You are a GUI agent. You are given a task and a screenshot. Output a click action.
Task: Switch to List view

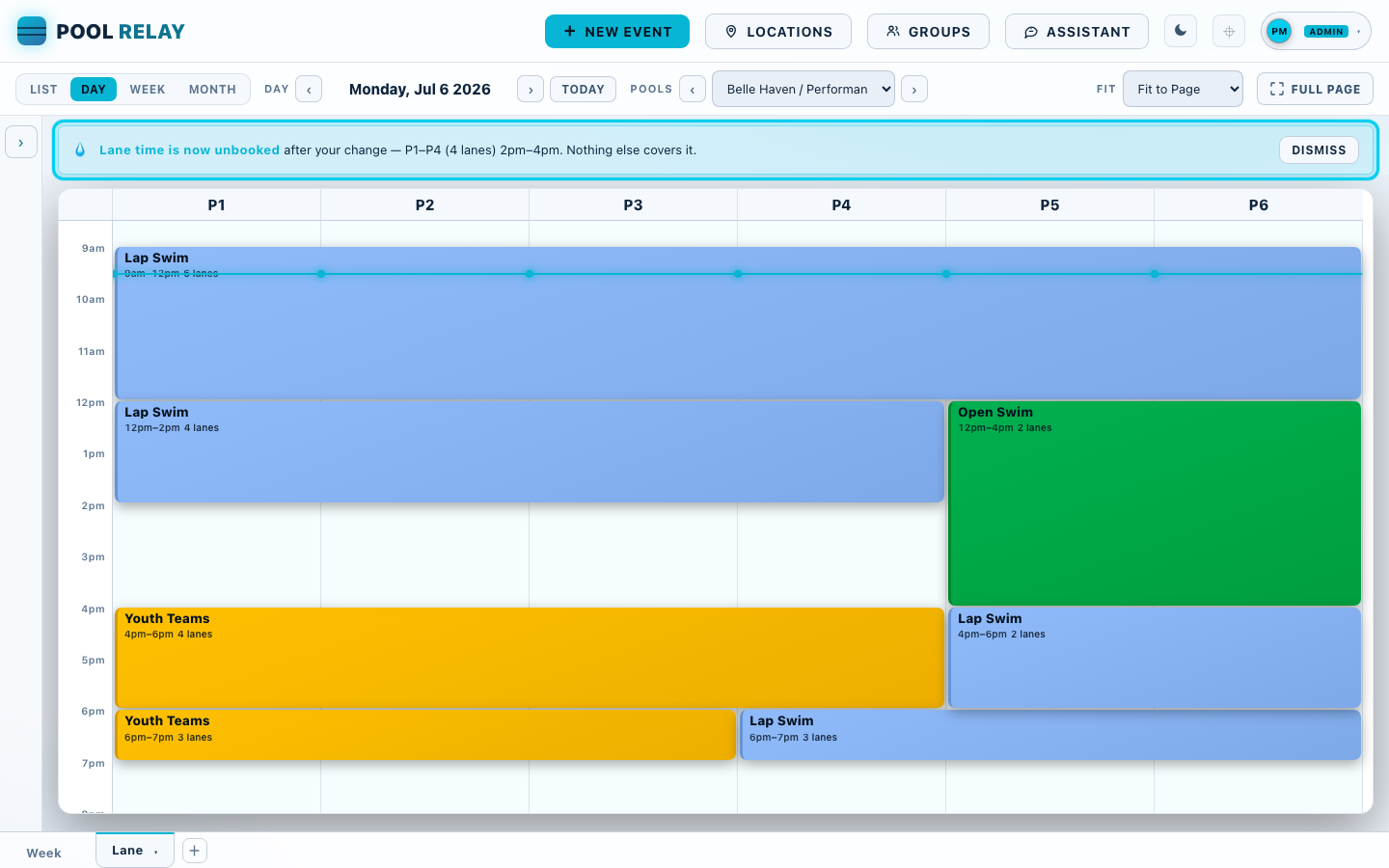tap(43, 89)
